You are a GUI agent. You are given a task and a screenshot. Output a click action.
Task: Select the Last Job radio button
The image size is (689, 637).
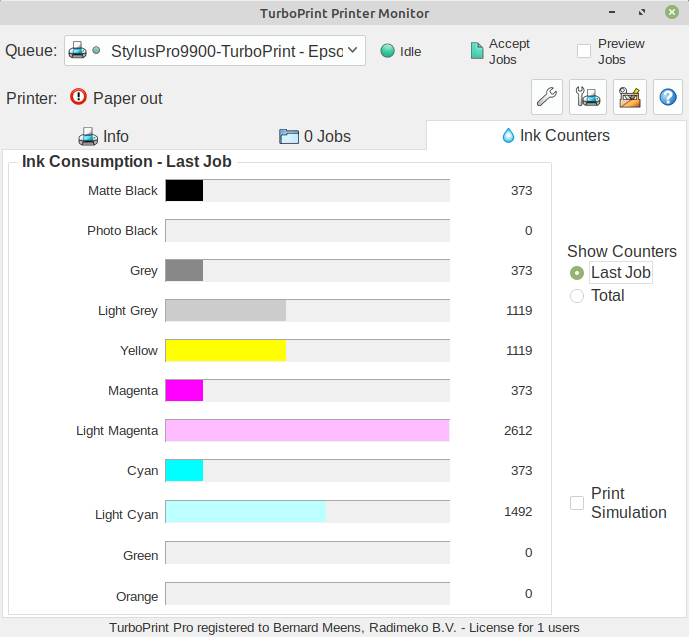click(577, 273)
